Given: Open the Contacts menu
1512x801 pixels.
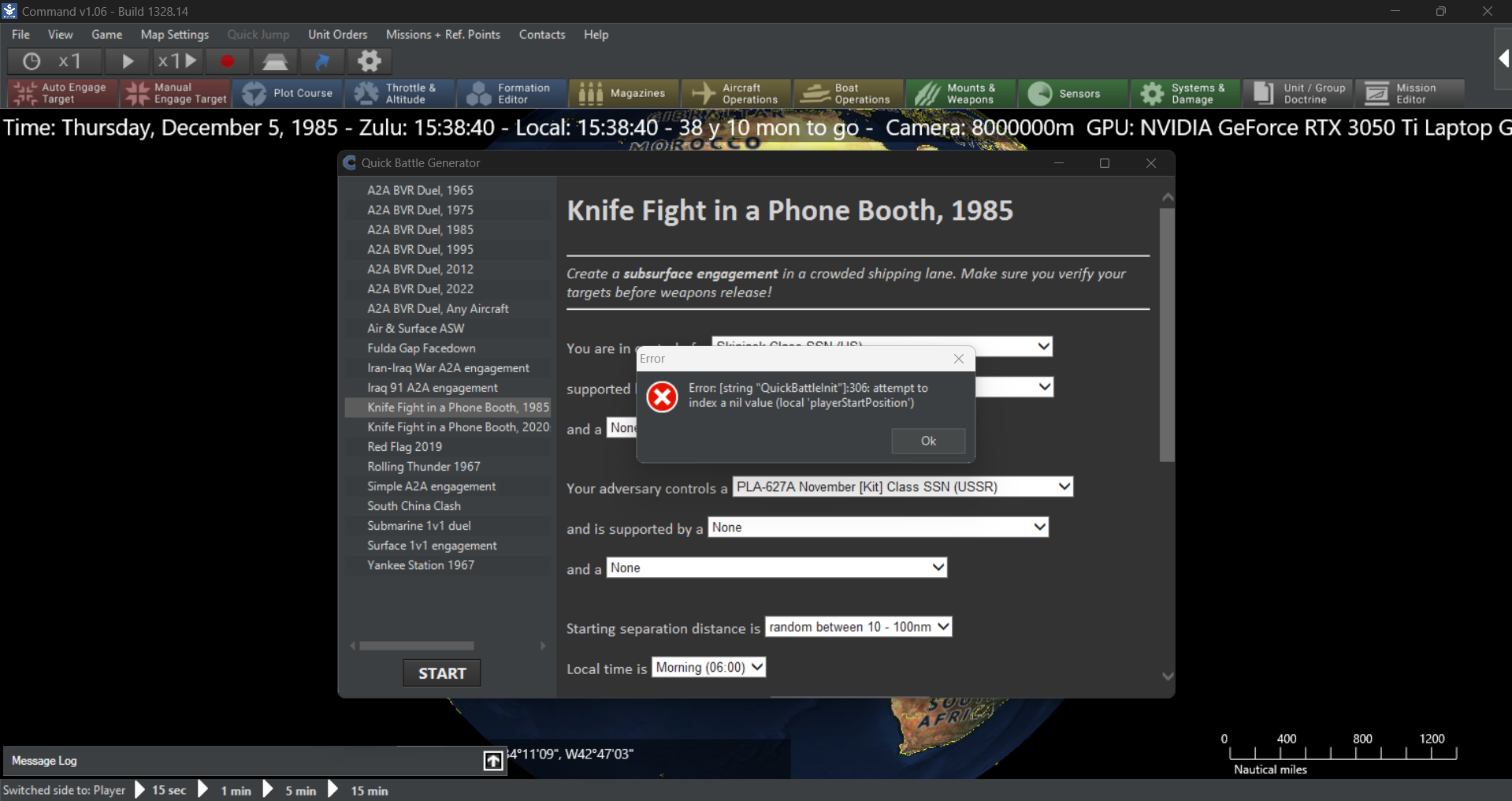Looking at the screenshot, I should pos(542,35).
